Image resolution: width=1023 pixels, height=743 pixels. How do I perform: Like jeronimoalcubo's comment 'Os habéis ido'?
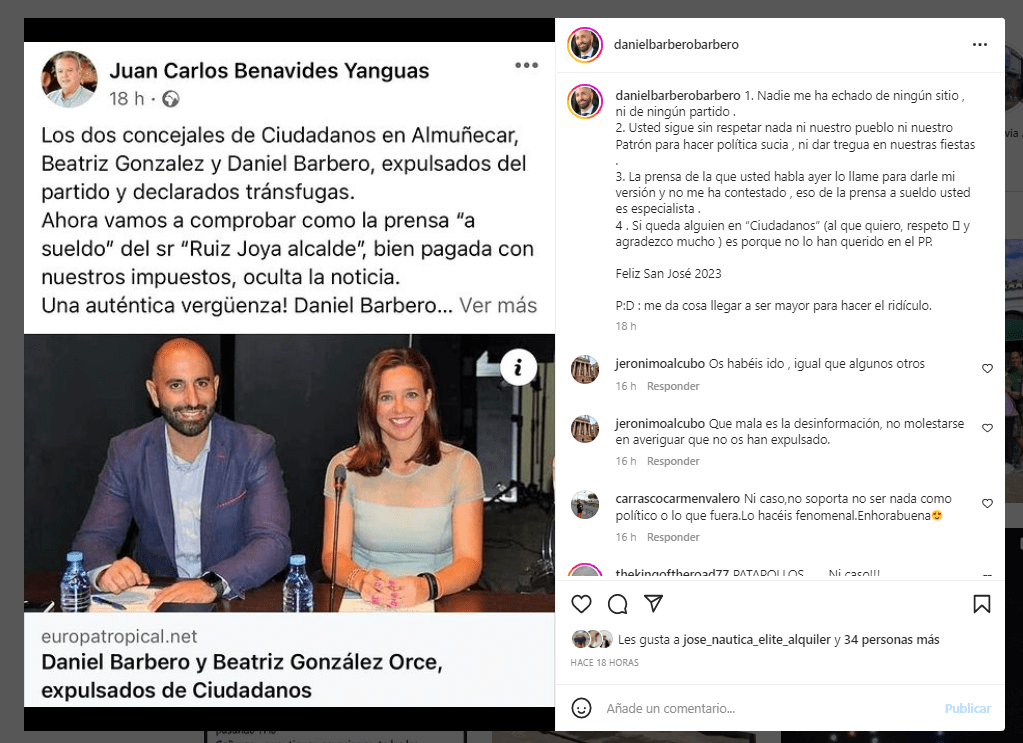[987, 369]
